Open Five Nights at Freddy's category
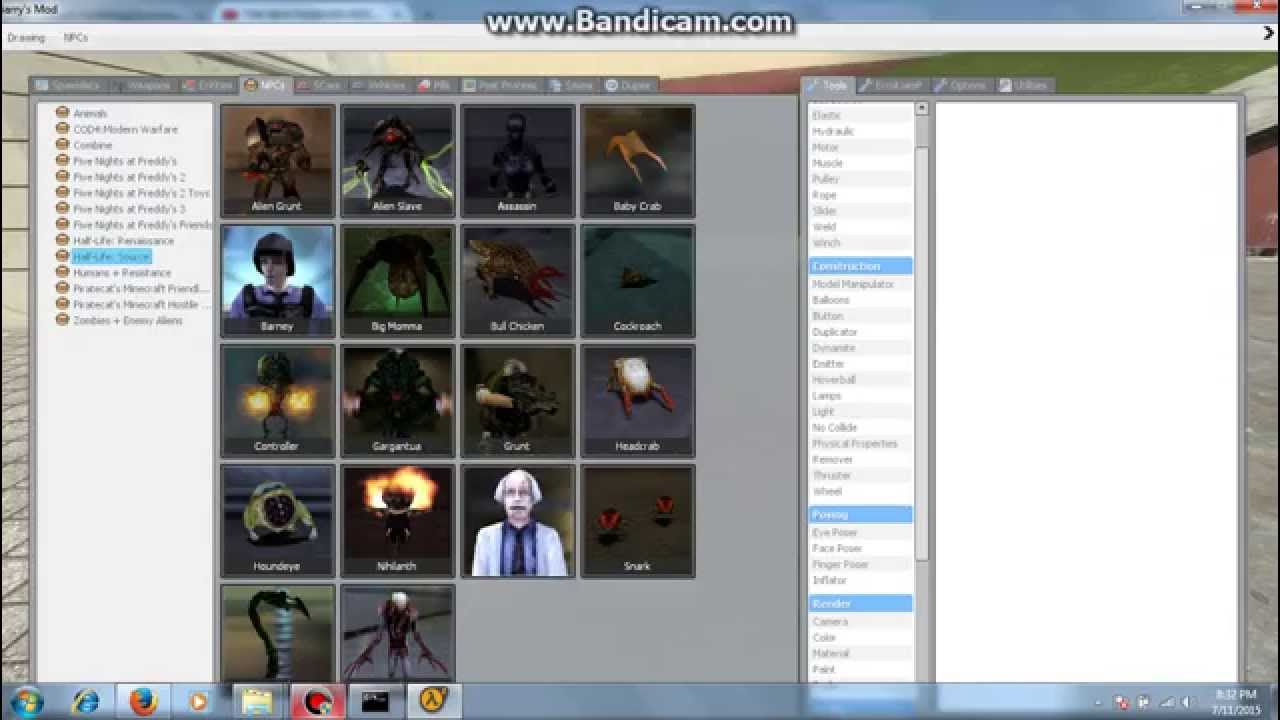The image size is (1280, 720). [125, 161]
